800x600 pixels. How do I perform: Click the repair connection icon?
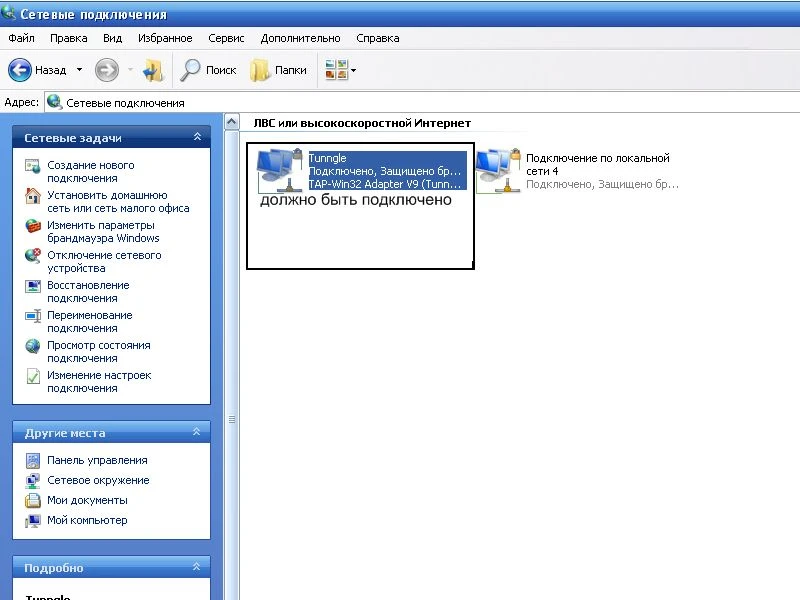coord(33,286)
